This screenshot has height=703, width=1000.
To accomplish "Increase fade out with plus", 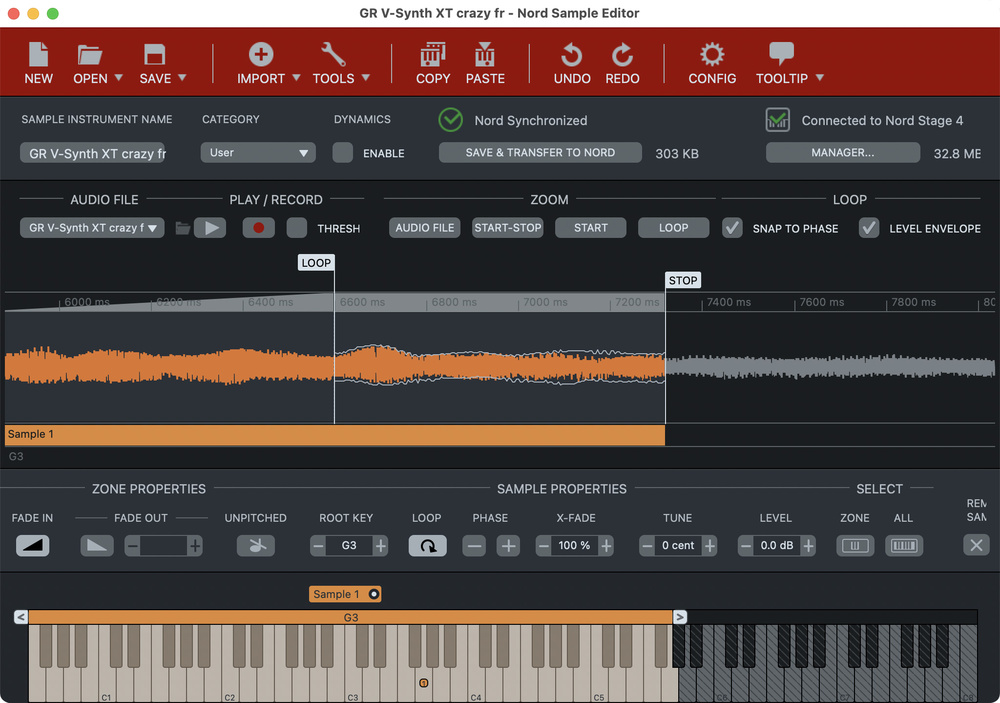I will coord(195,545).
